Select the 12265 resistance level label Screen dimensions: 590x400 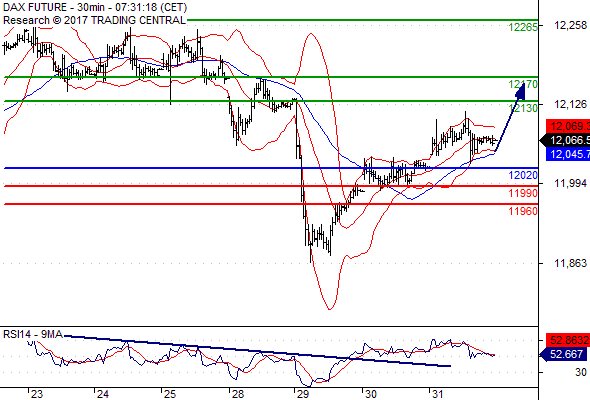523,27
